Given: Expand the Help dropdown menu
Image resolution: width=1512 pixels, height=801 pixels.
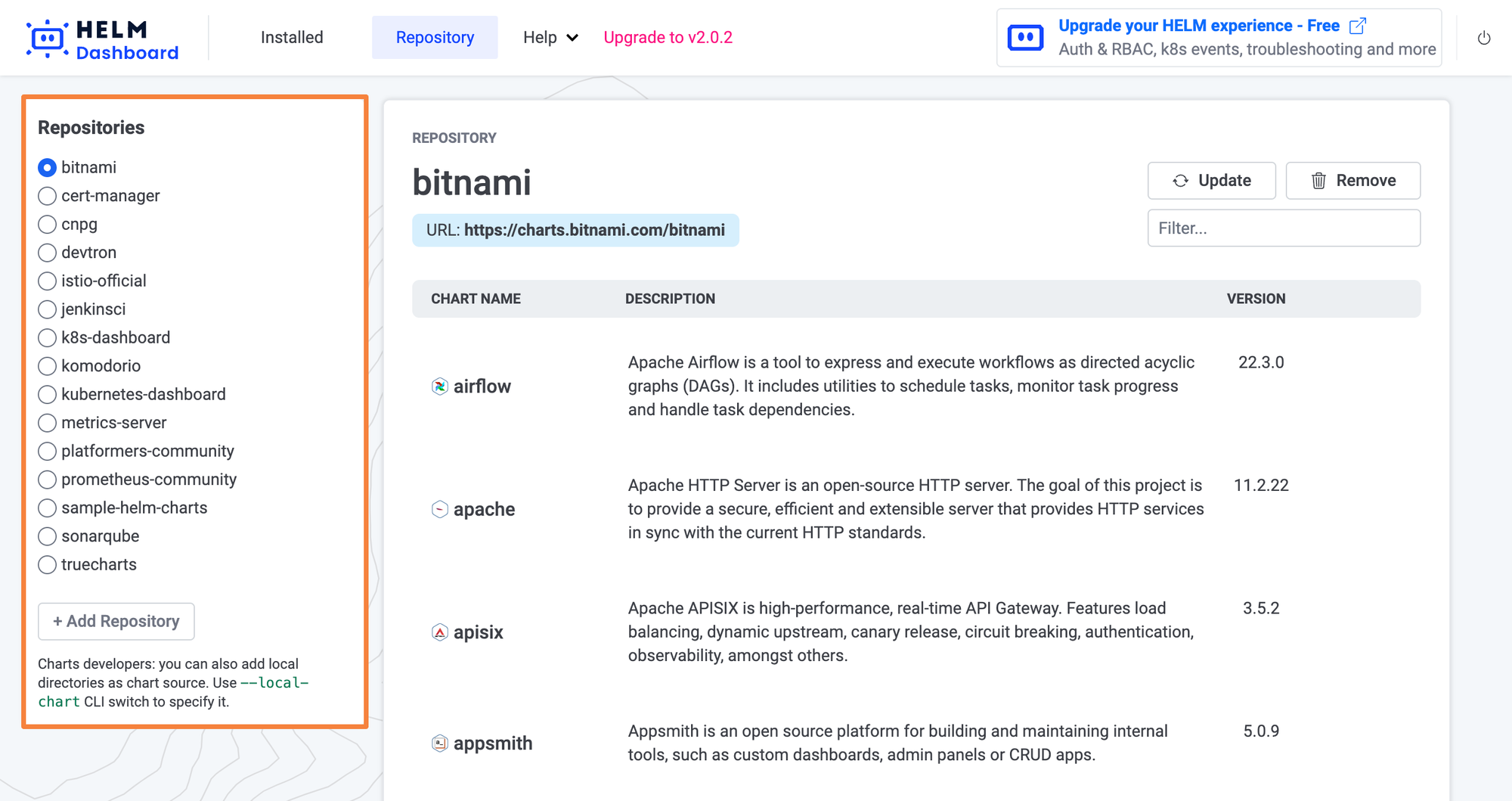Looking at the screenshot, I should [550, 37].
